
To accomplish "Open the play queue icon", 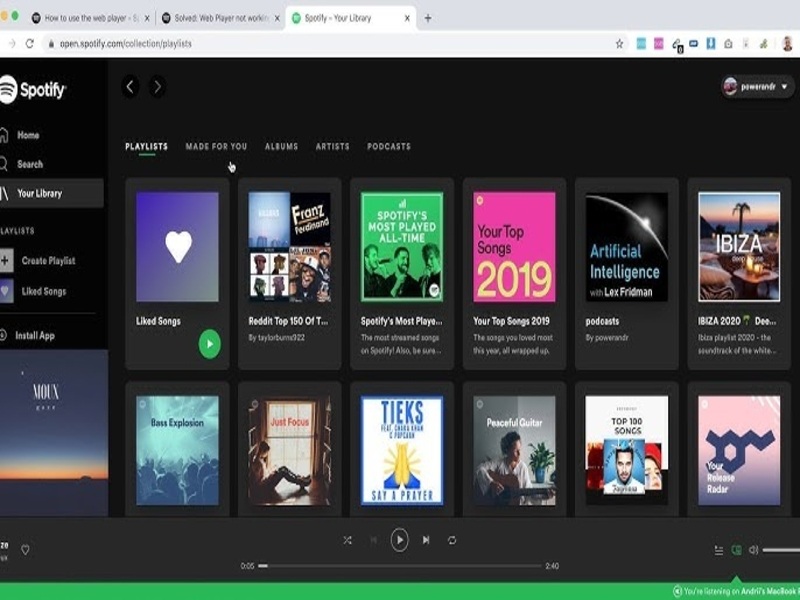I will (x=718, y=550).
